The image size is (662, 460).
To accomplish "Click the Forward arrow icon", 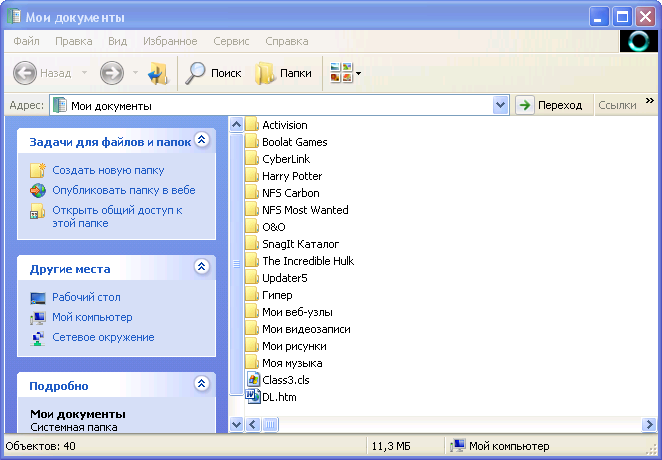I will click(111, 73).
